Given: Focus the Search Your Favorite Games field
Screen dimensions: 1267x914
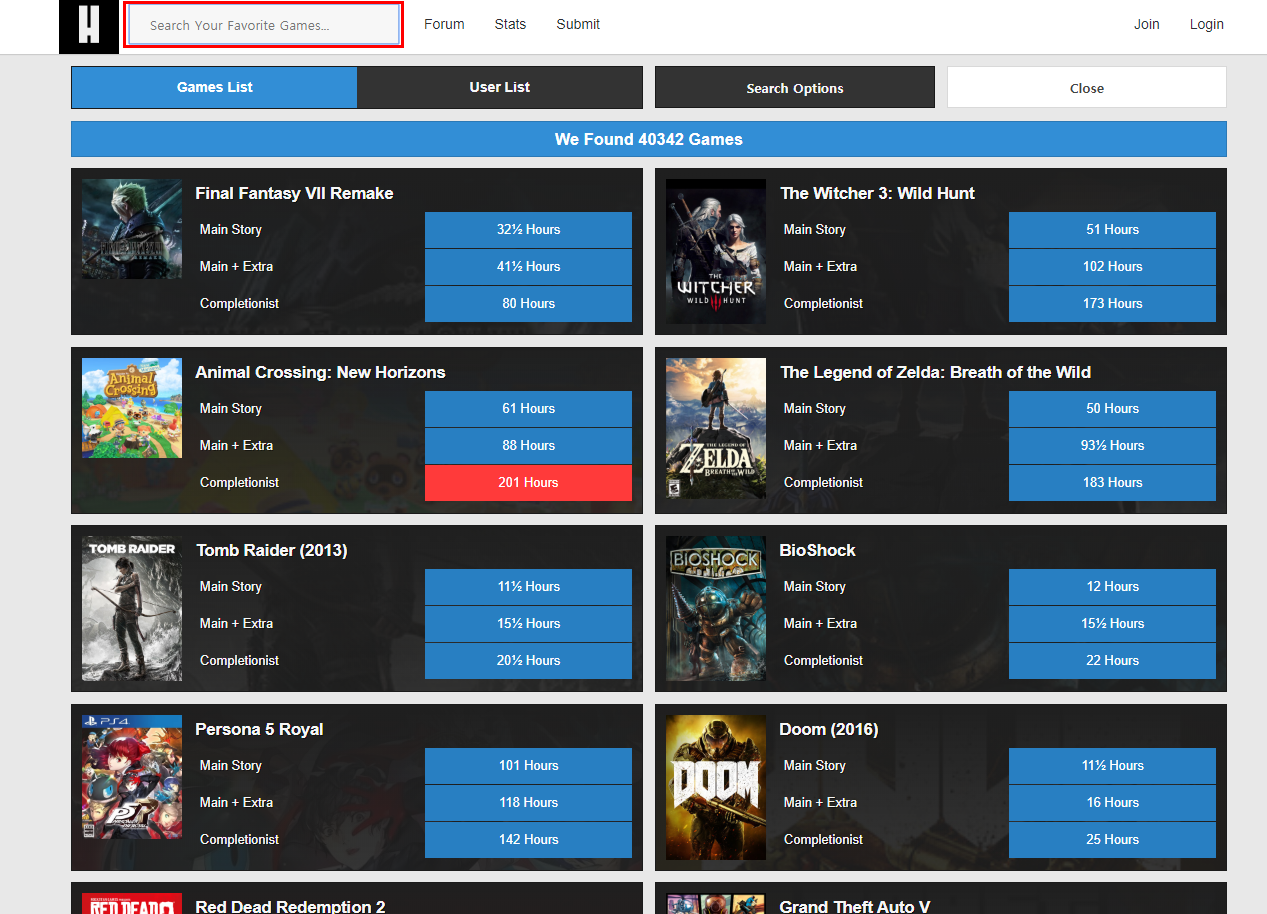Looking at the screenshot, I should (x=264, y=25).
